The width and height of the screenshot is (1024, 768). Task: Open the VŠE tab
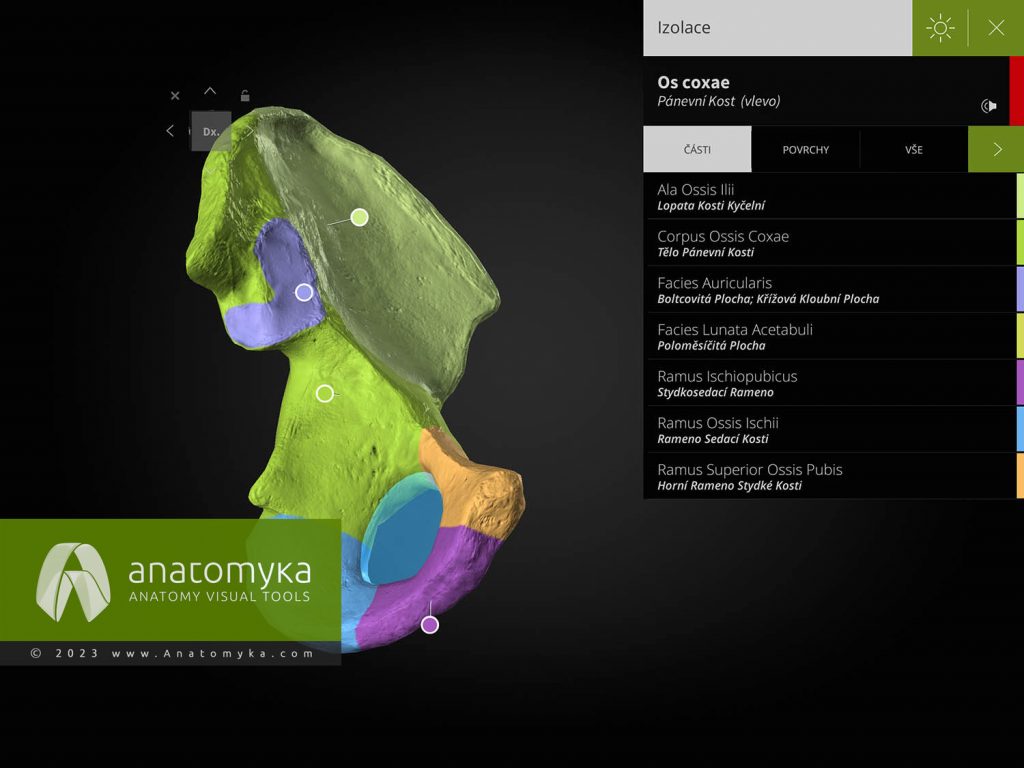(x=912, y=148)
